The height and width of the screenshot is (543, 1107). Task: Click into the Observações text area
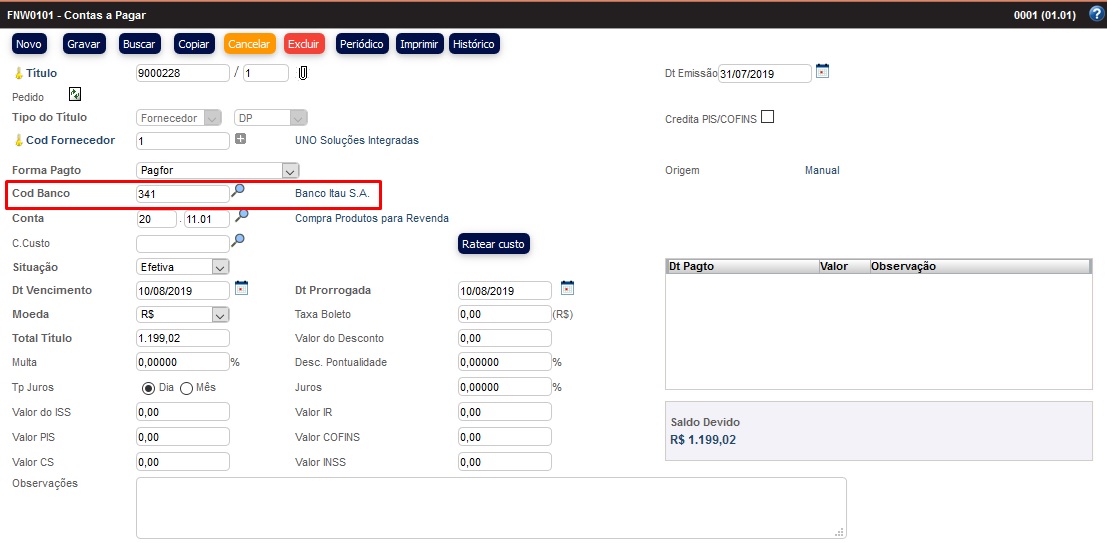[x=490, y=507]
